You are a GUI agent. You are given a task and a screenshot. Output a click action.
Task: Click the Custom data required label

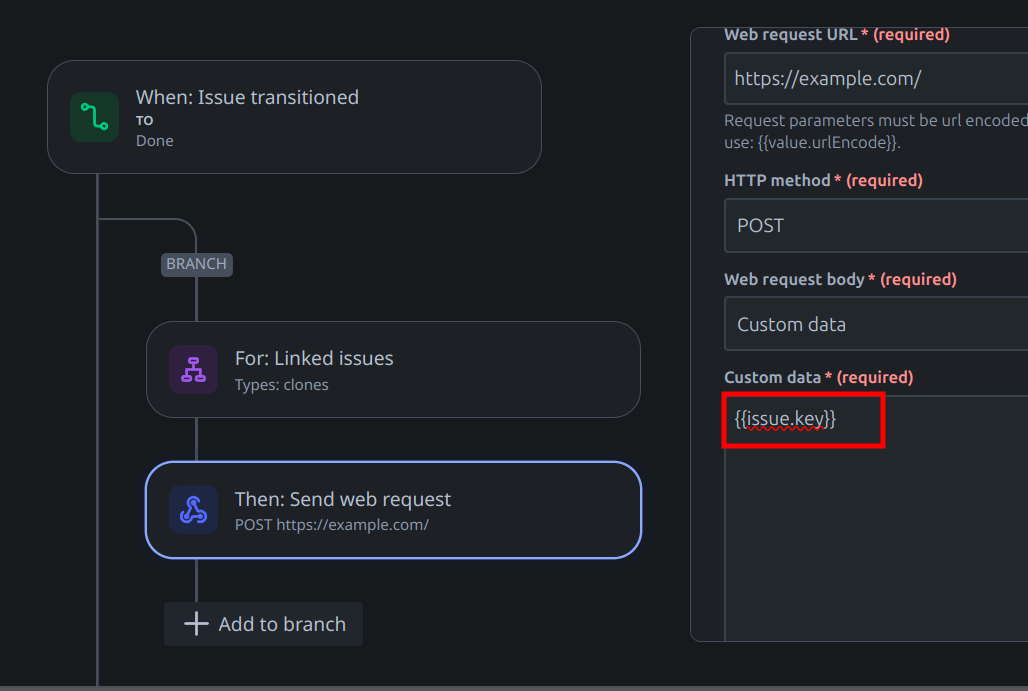click(818, 378)
